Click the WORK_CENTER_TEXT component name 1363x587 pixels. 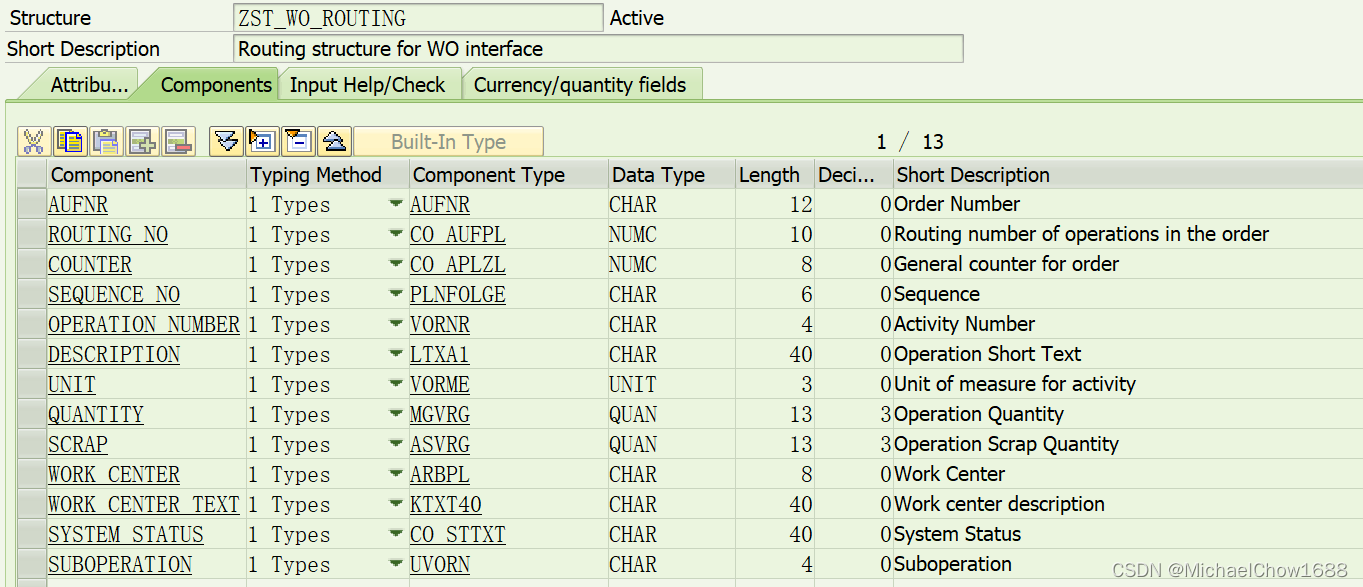(144, 505)
